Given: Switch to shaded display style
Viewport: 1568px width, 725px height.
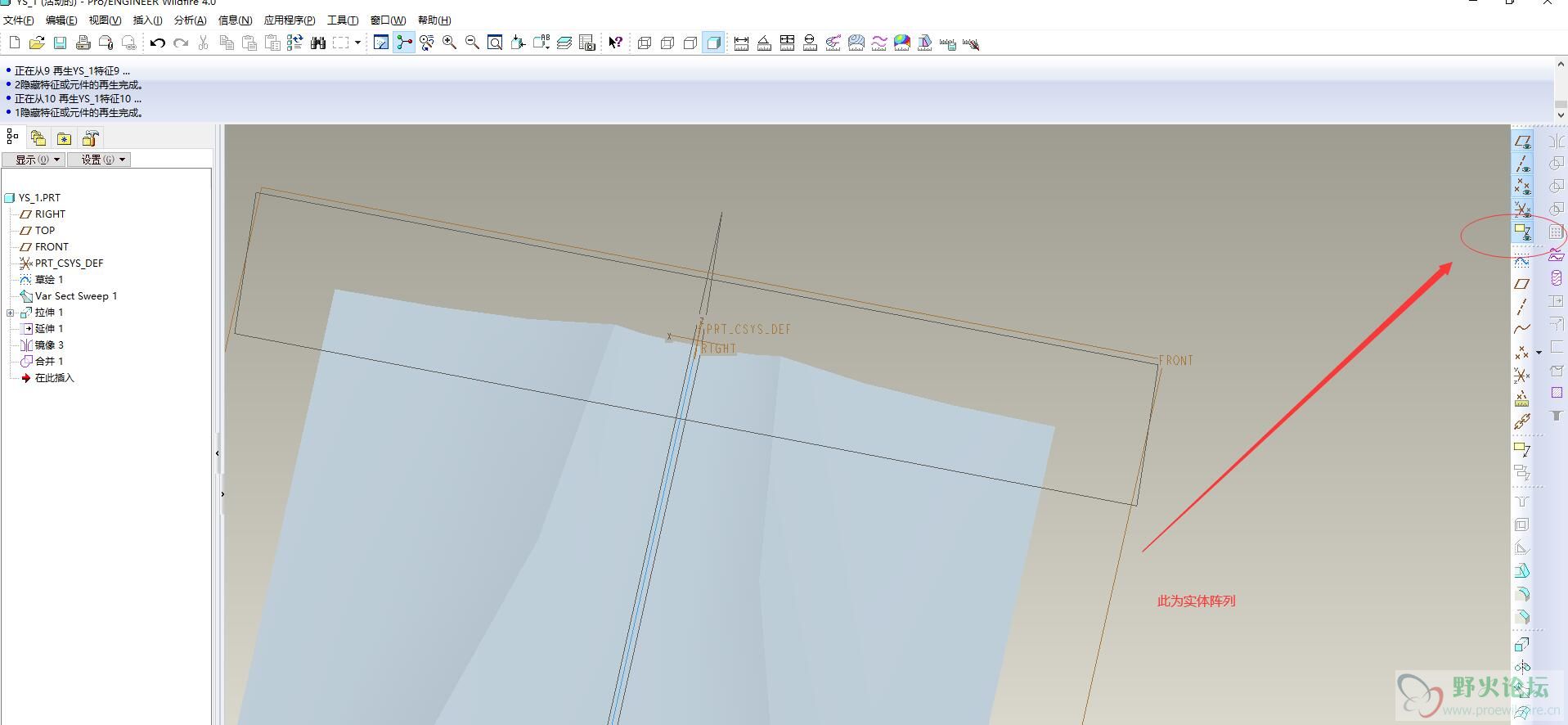Looking at the screenshot, I should point(713,43).
